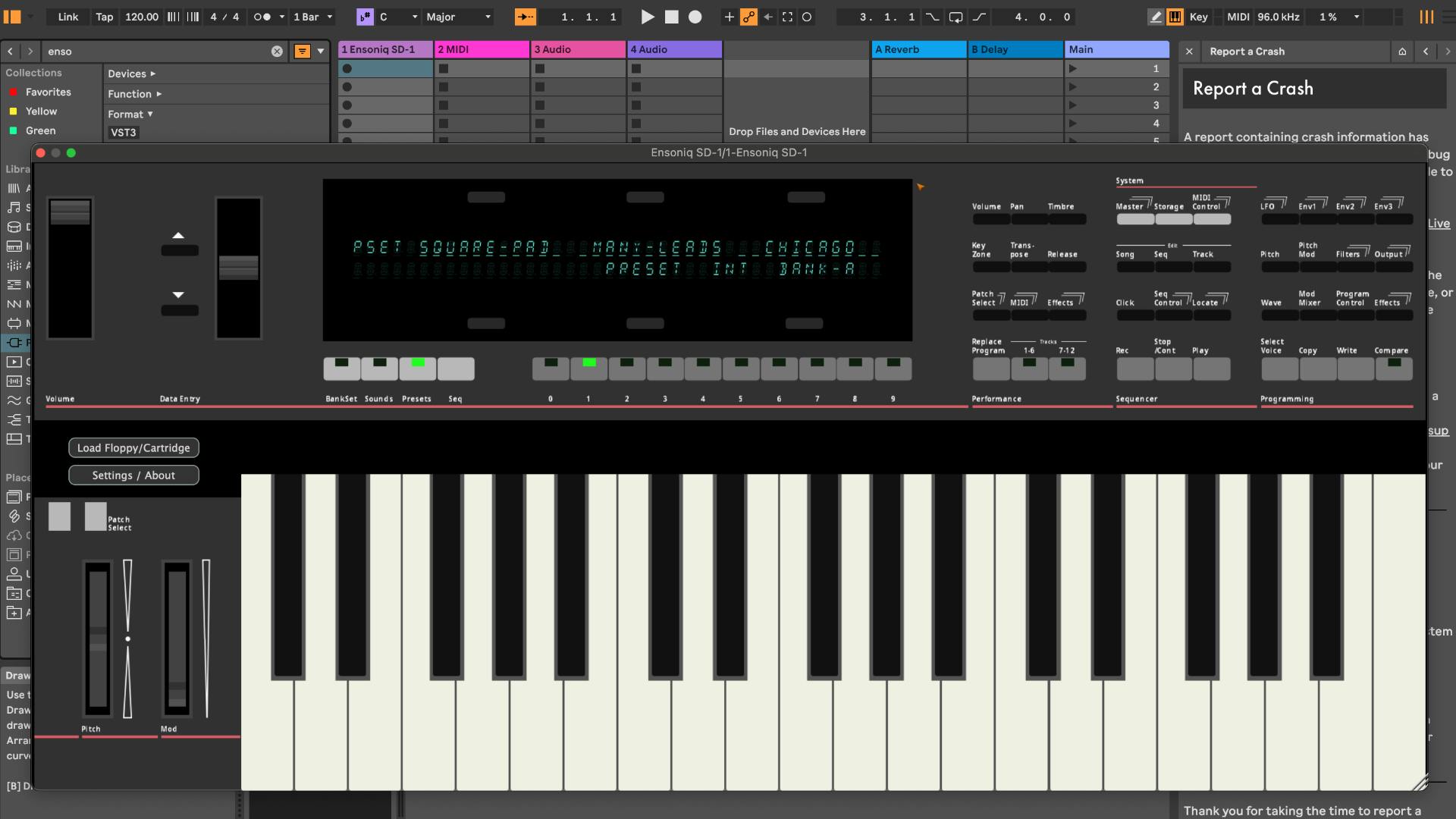The width and height of the screenshot is (1456, 819).
Task: Open the browser filter options arrow
Action: tap(321, 52)
